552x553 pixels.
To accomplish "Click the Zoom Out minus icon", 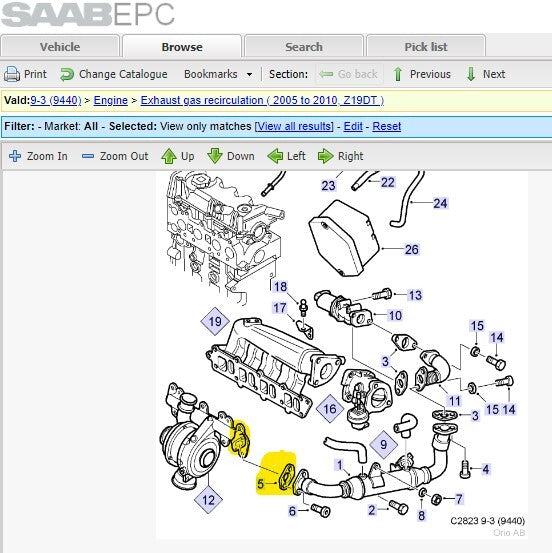I will tap(88, 156).
